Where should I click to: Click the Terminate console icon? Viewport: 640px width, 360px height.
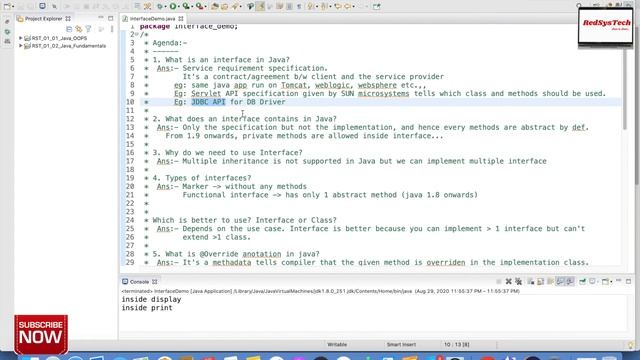498,282
